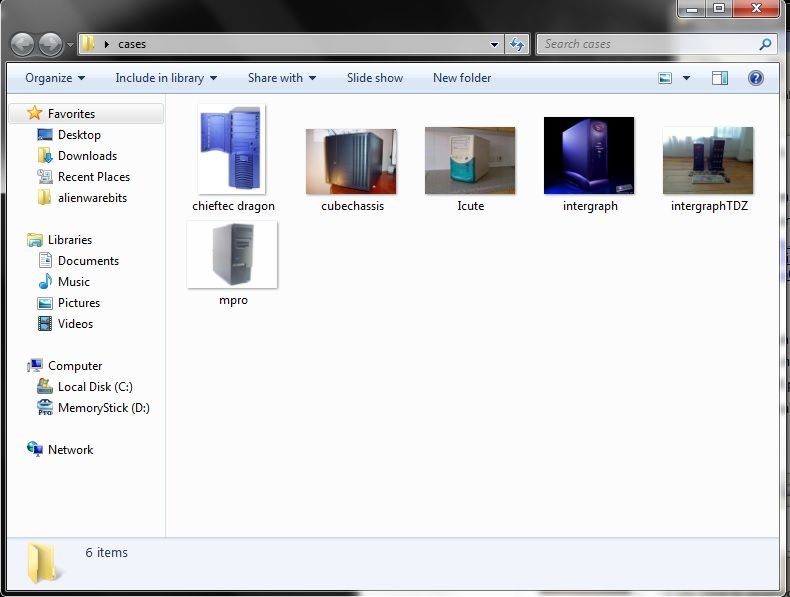Image resolution: width=790 pixels, height=597 pixels.
Task: Click the Documents library icon
Action: pos(45,260)
